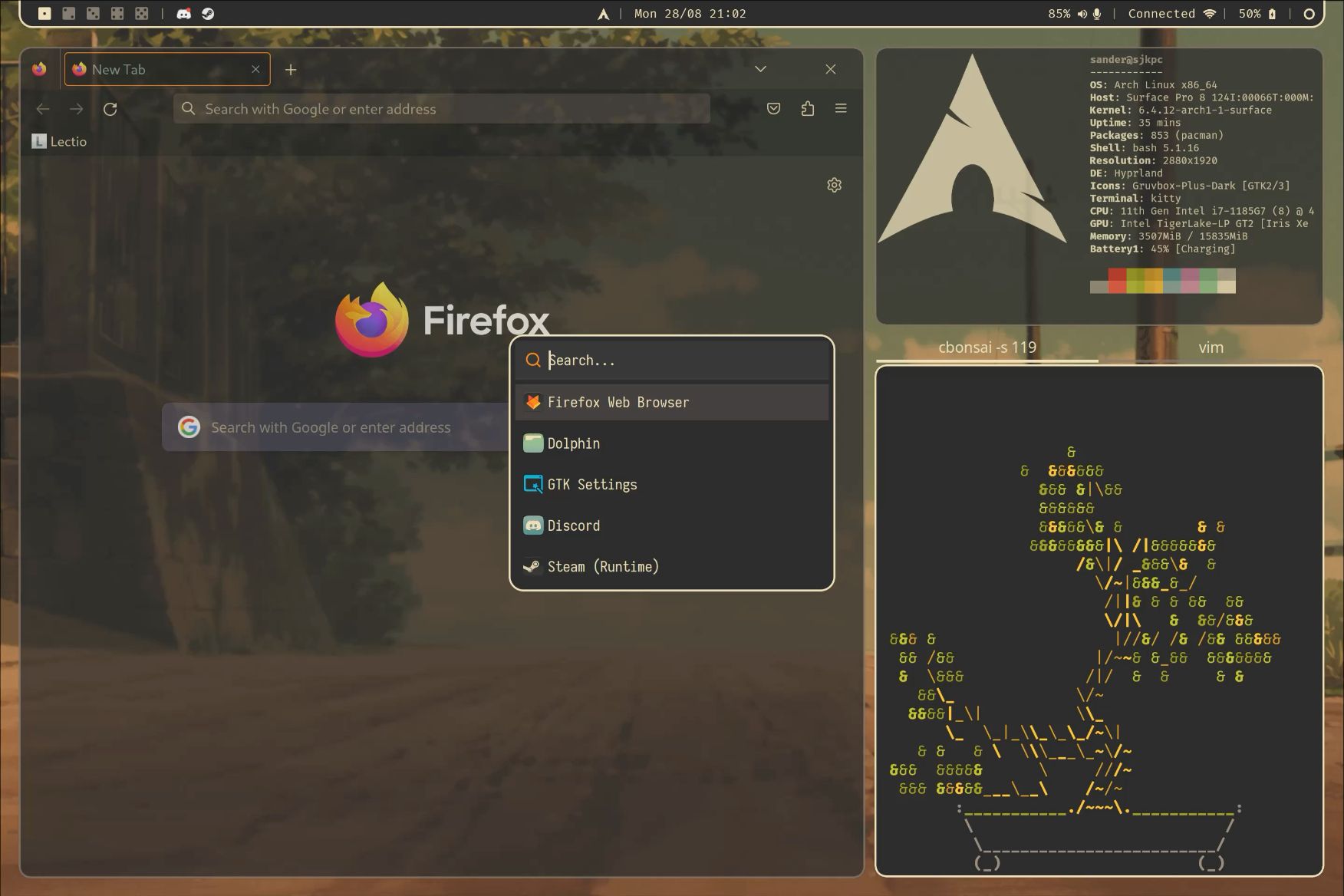Click the power icon in the top bar

1309,14
